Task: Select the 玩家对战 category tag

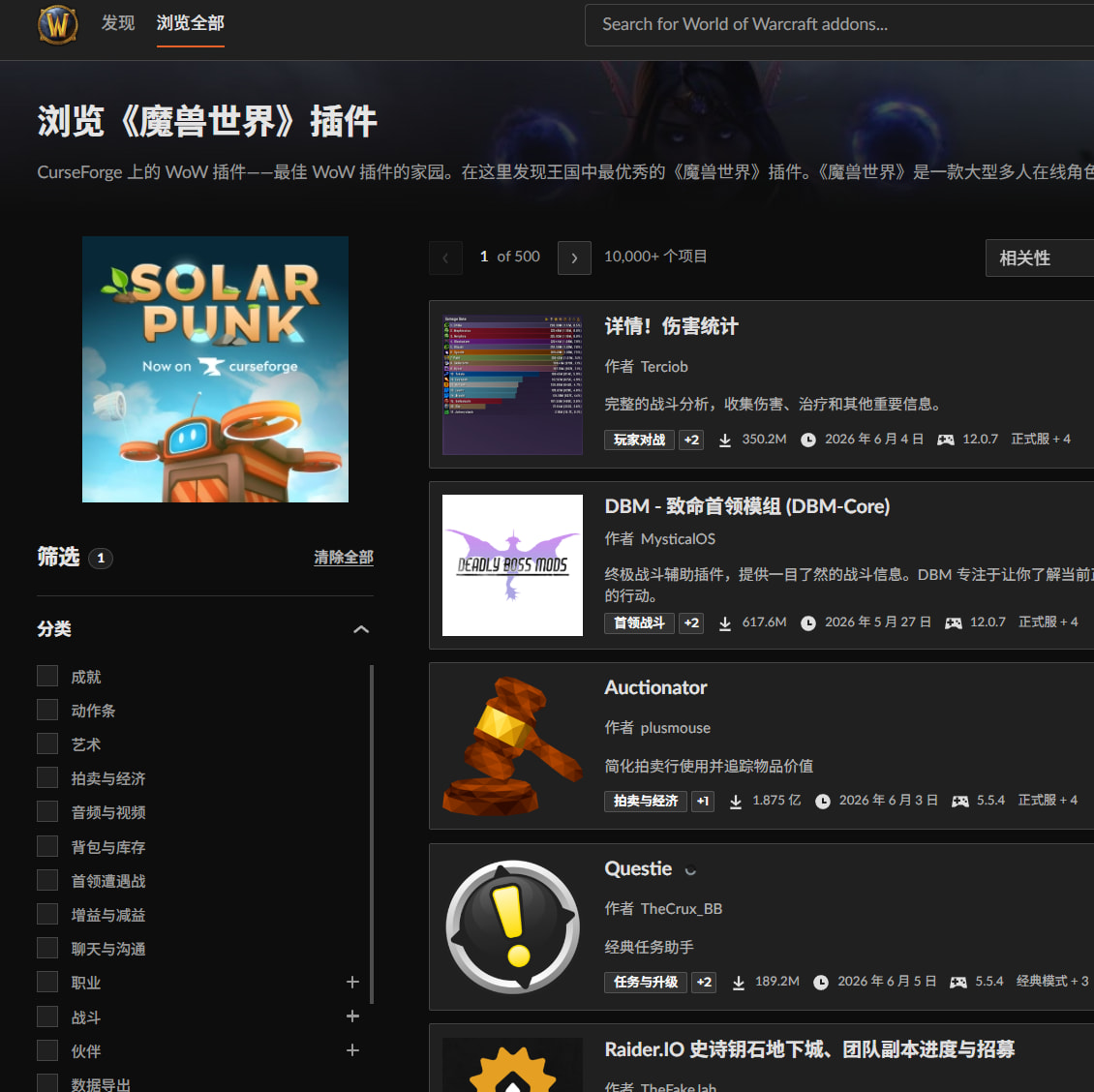Action: pyautogui.click(x=639, y=440)
